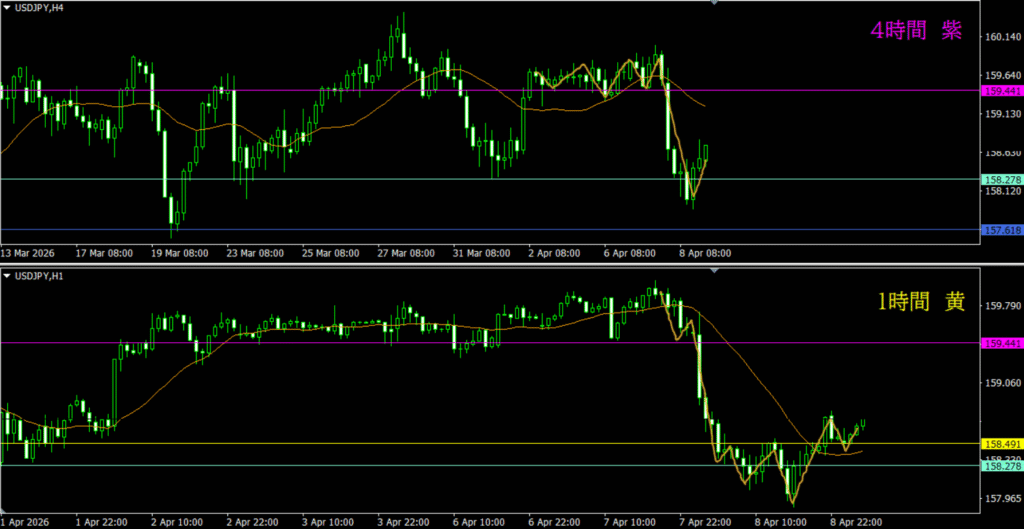This screenshot has width=1024, height=529.
Task: Click the chart shift triangle atop the H1 chart
Action: (714, 272)
